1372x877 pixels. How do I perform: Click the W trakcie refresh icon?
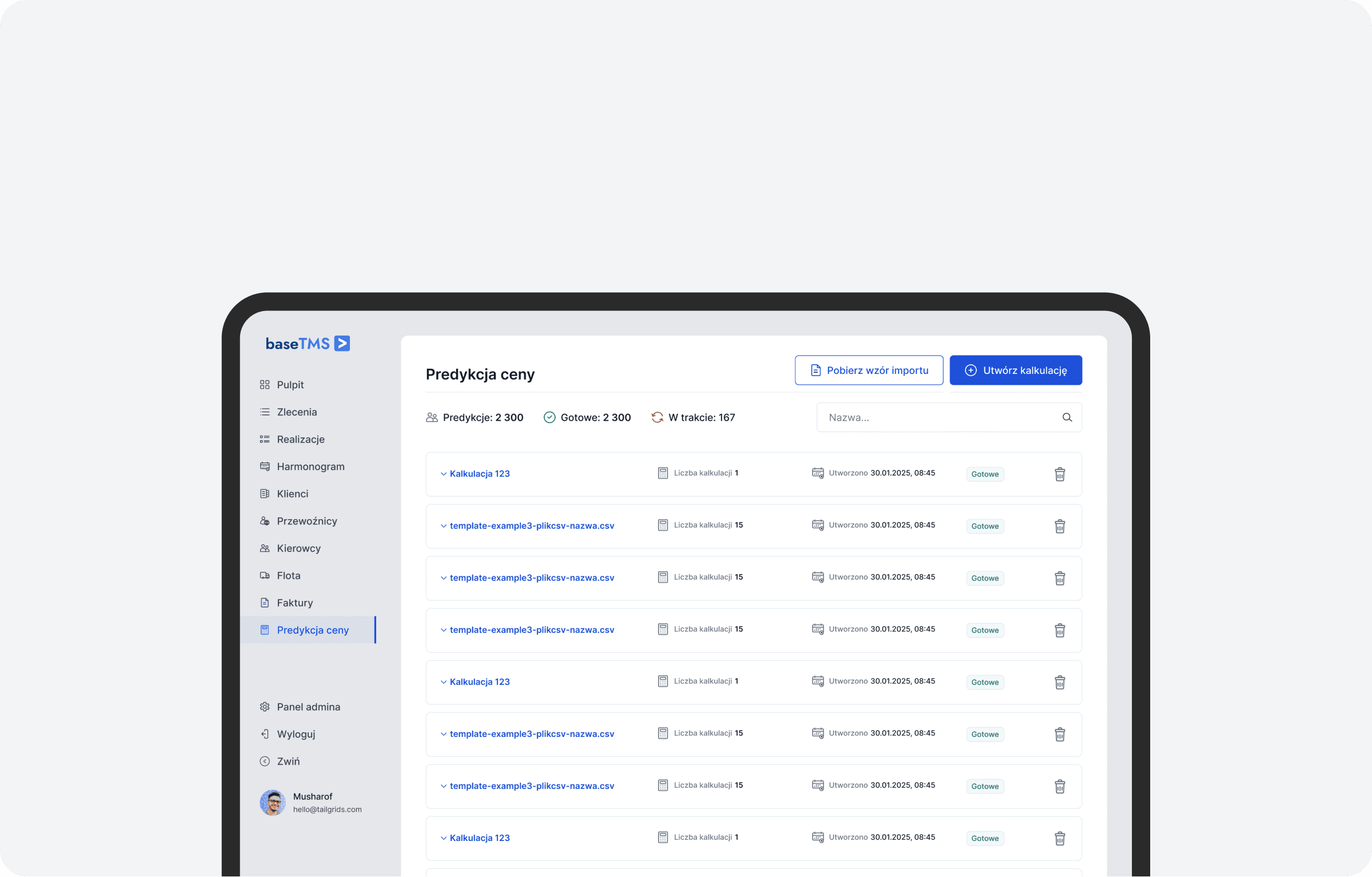(x=657, y=418)
